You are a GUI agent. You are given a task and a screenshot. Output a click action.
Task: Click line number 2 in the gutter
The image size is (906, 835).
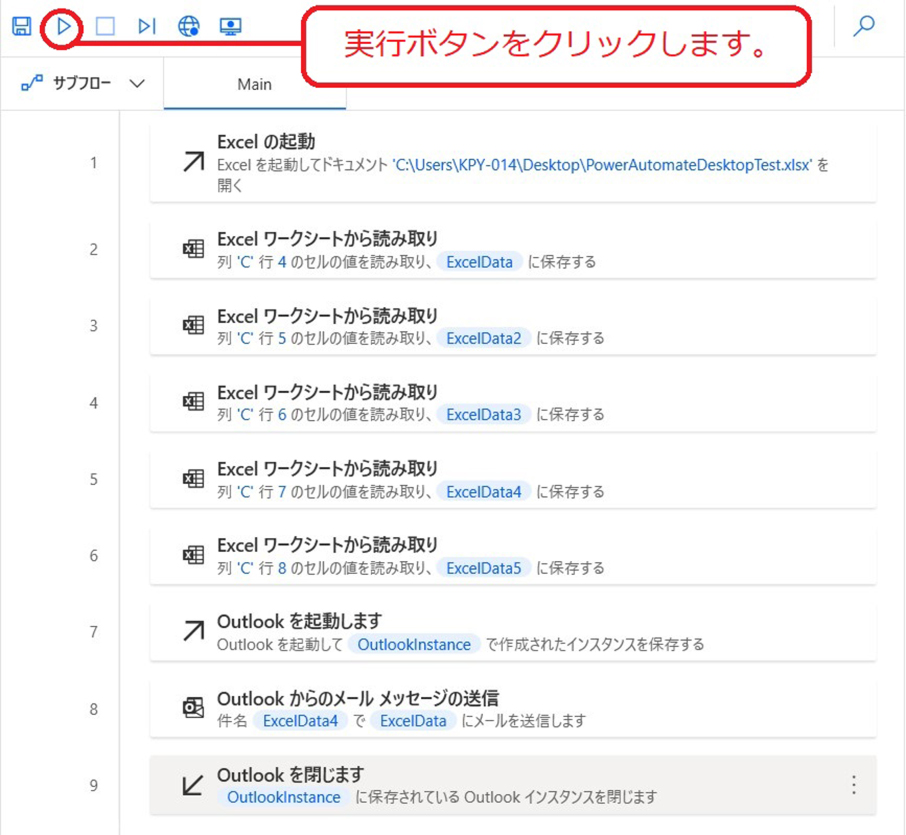click(94, 250)
